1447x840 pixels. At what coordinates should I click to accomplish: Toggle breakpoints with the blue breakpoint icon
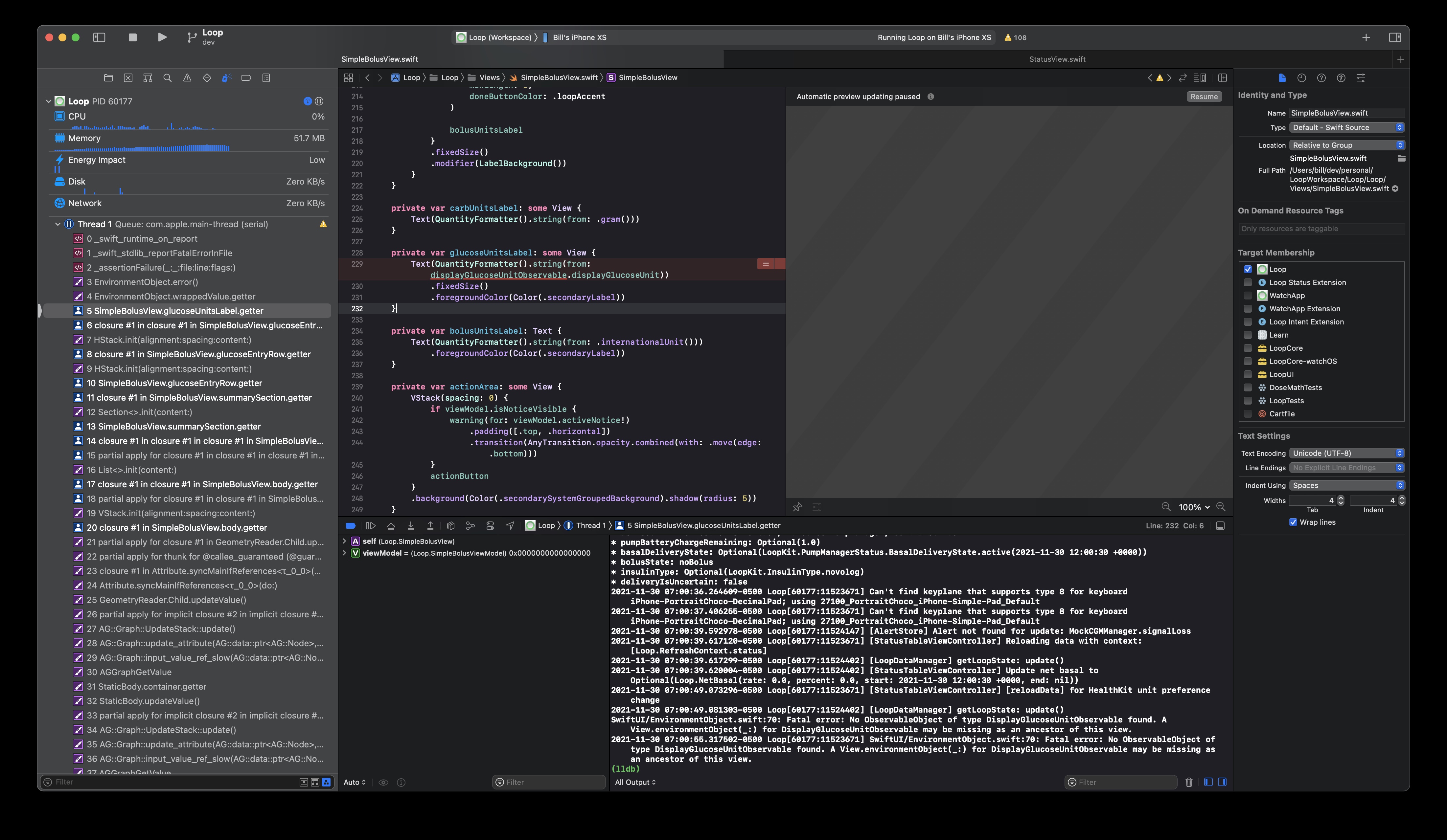click(x=350, y=525)
